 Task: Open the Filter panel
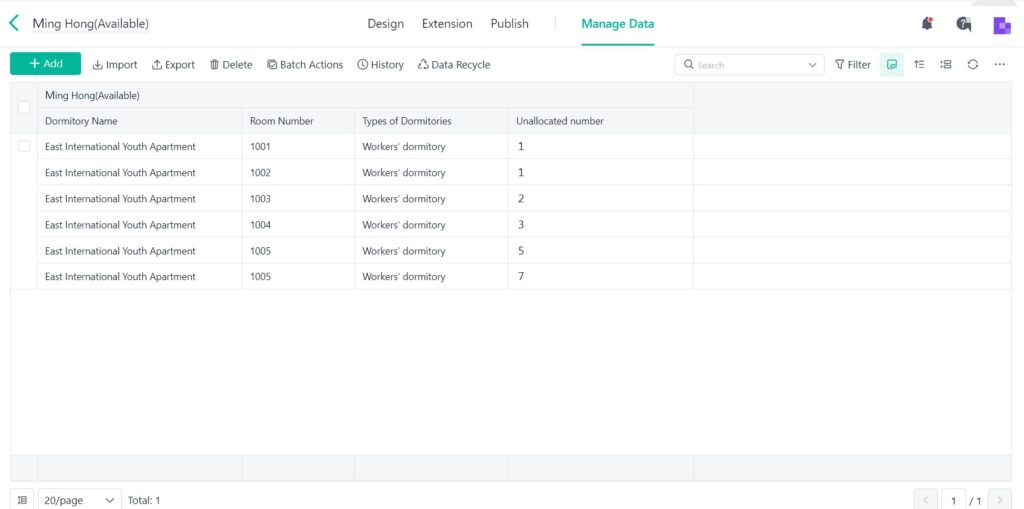pos(853,65)
